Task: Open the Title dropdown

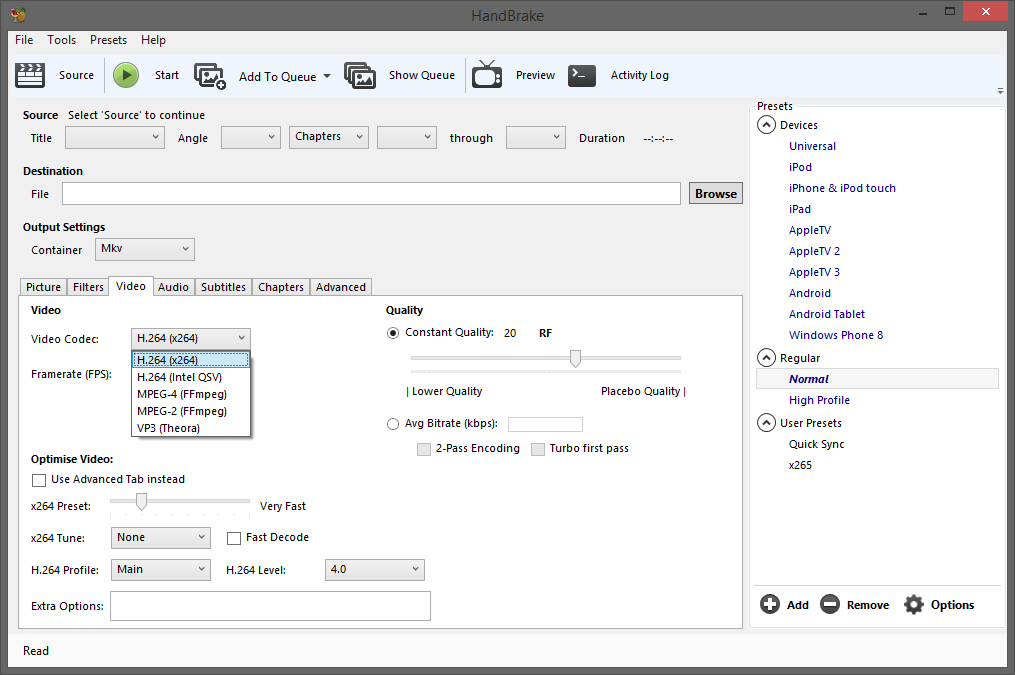Action: [x=115, y=137]
